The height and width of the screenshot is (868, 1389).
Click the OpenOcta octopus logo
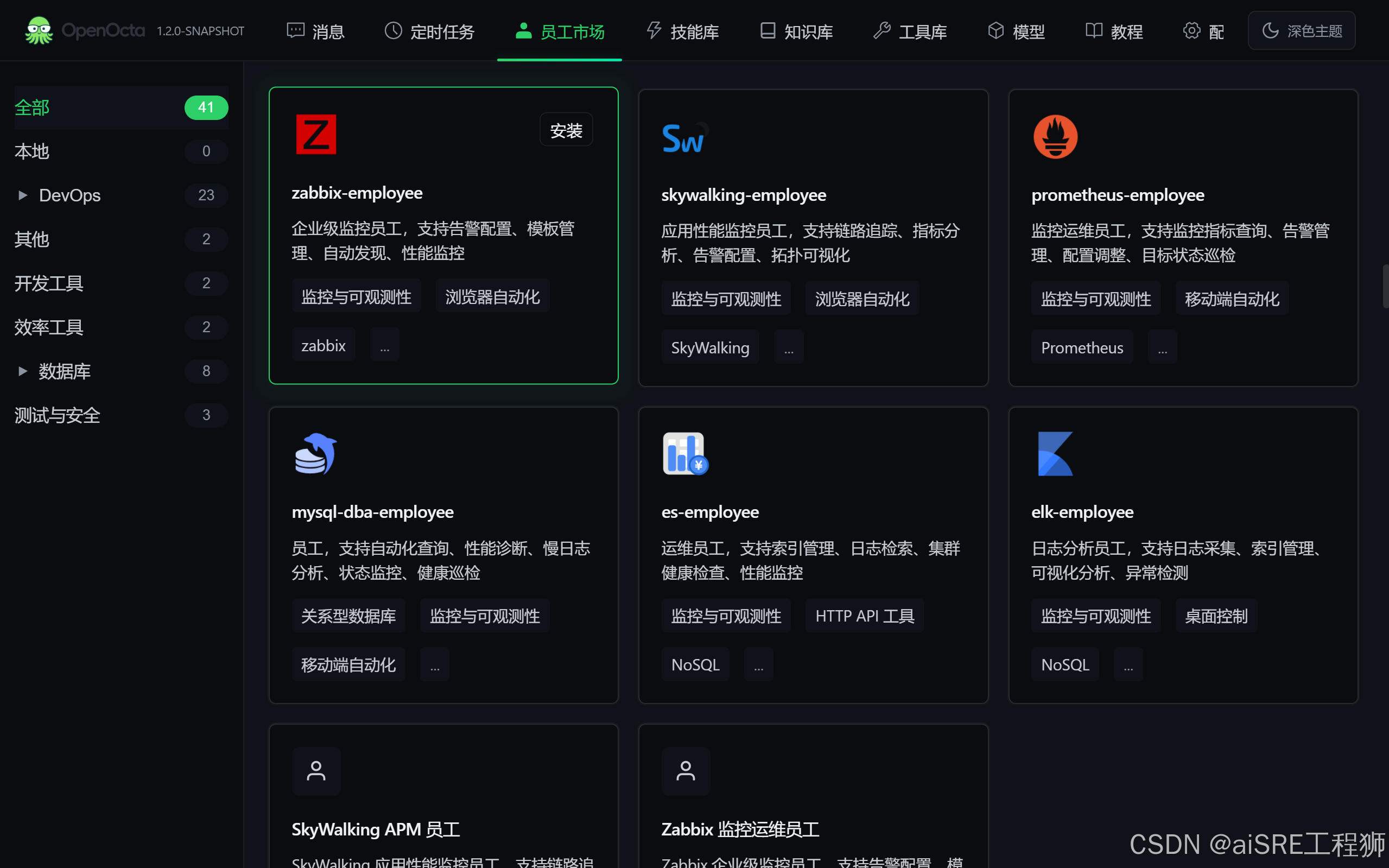39,30
